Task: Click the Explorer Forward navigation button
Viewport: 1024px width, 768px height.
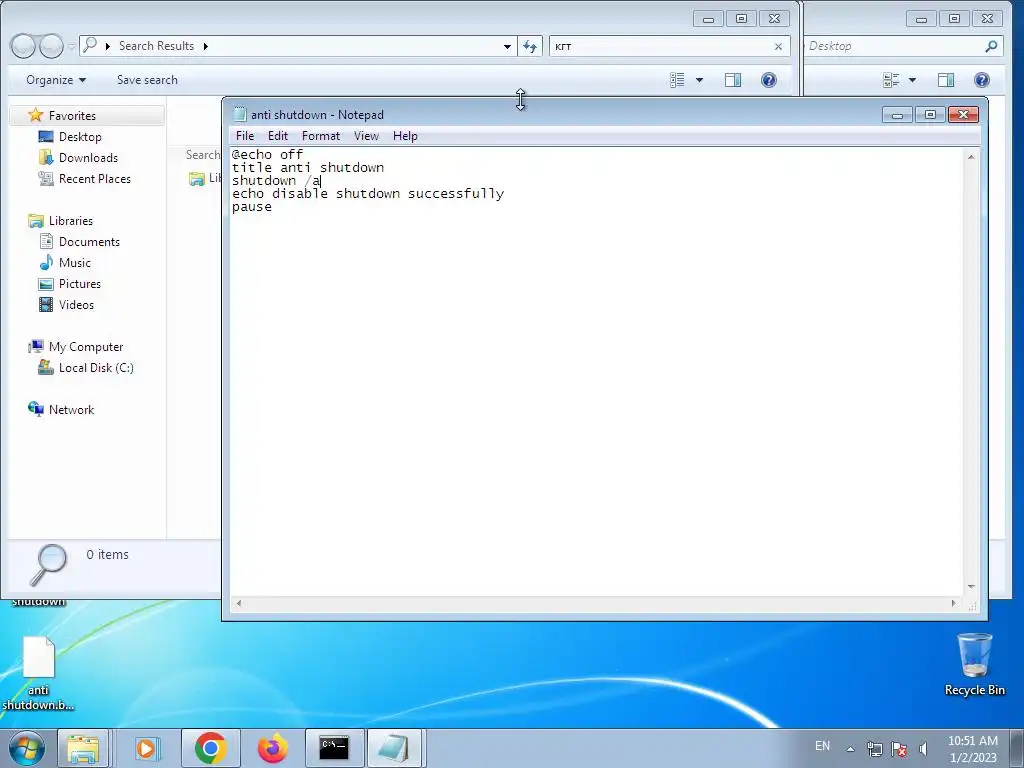Action: point(51,46)
